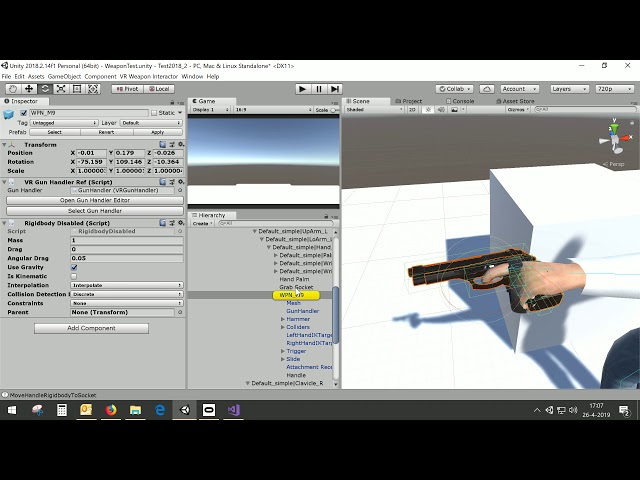Click the scene orientation gizmo
This screenshot has height=480, width=640.
tap(615, 138)
